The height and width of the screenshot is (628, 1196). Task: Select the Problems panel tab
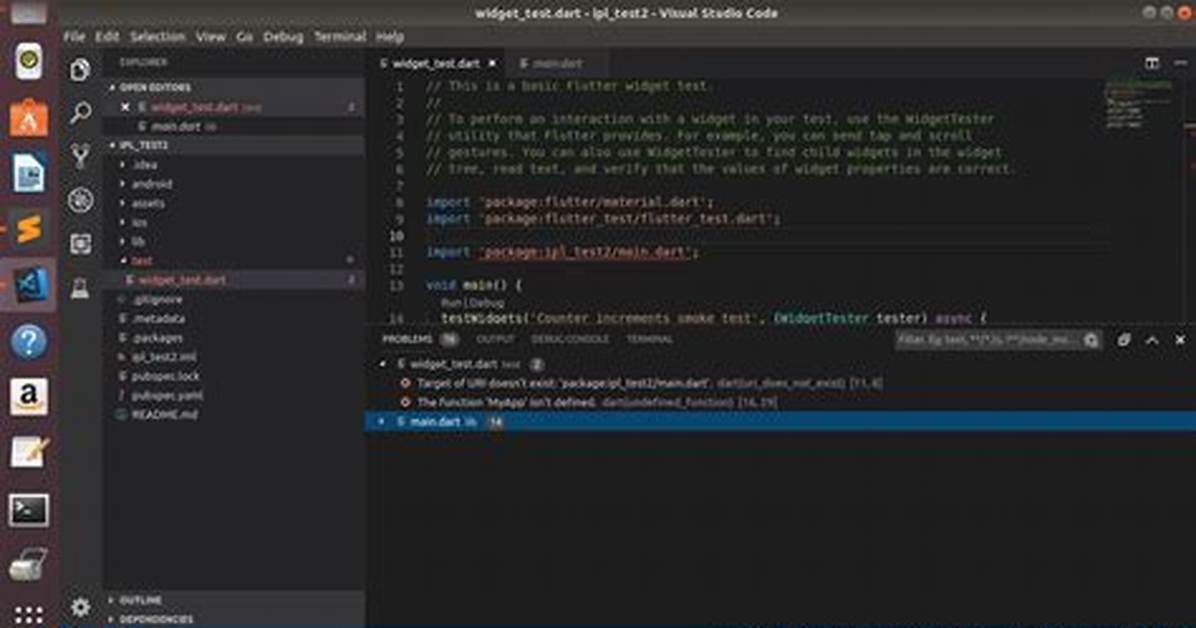coord(407,339)
